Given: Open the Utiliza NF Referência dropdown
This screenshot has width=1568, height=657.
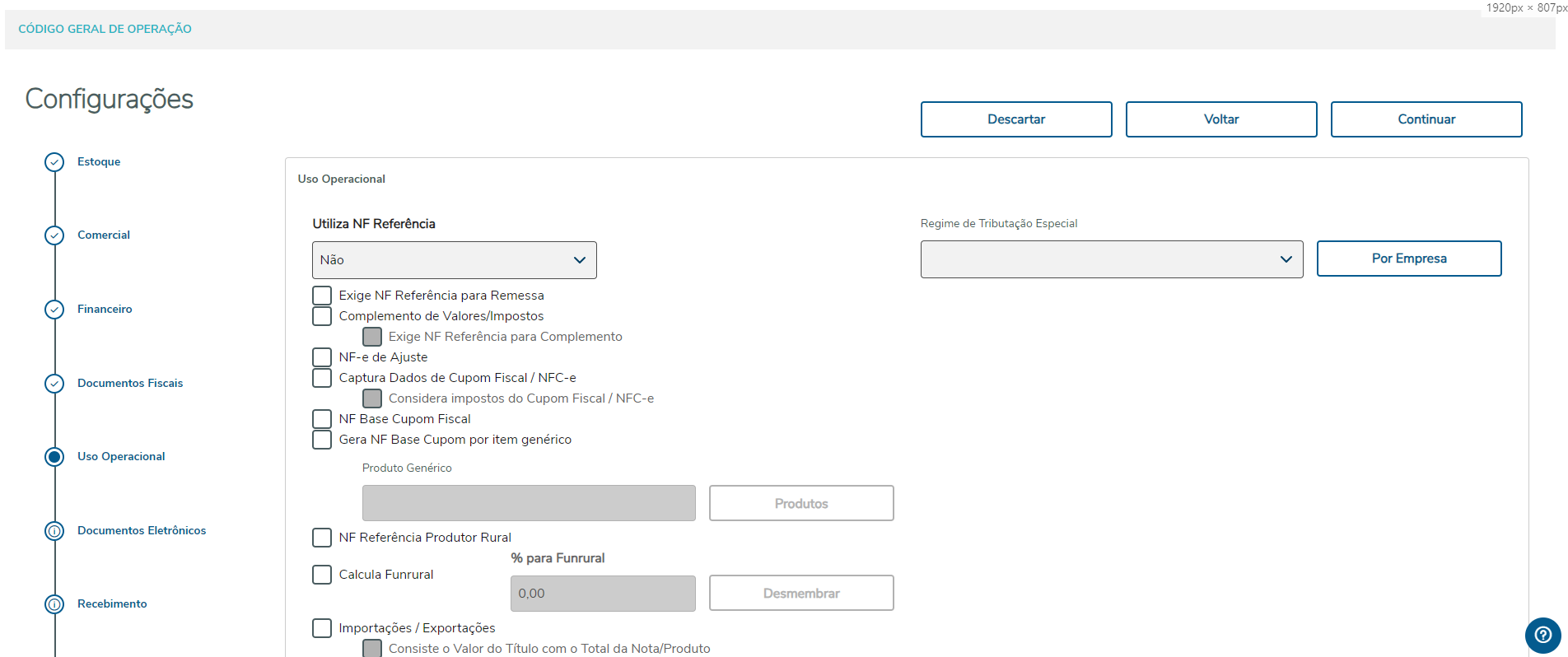Looking at the screenshot, I should coord(454,260).
